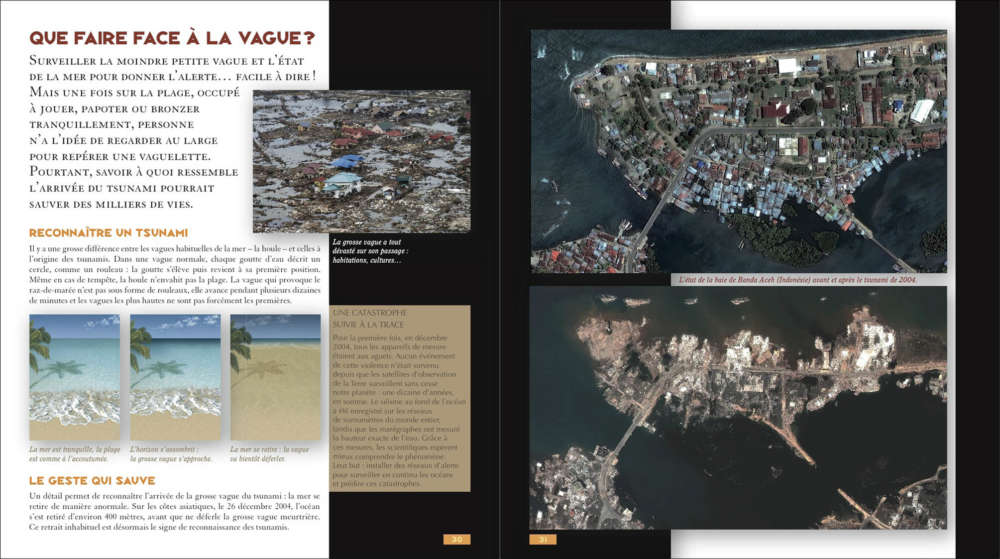Click the box heading "UNE CATASTROPHE SUIVIE À LA TRACE"
The width and height of the screenshot is (1000, 559).
click(369, 319)
